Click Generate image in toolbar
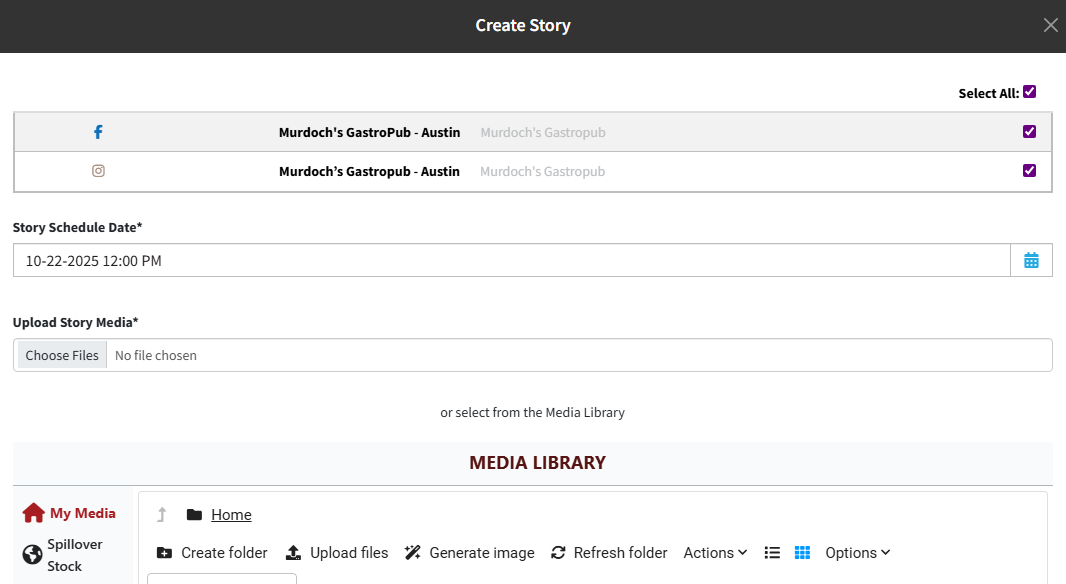This screenshot has height=584, width=1066. (x=470, y=553)
